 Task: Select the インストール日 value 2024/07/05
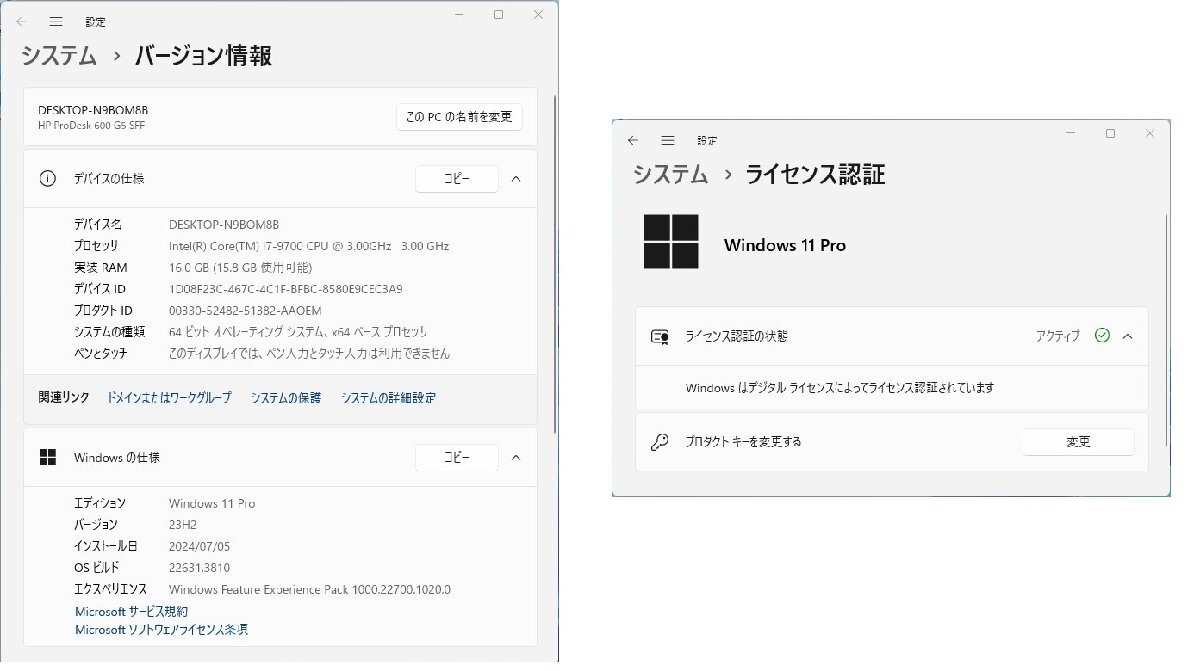201,547
